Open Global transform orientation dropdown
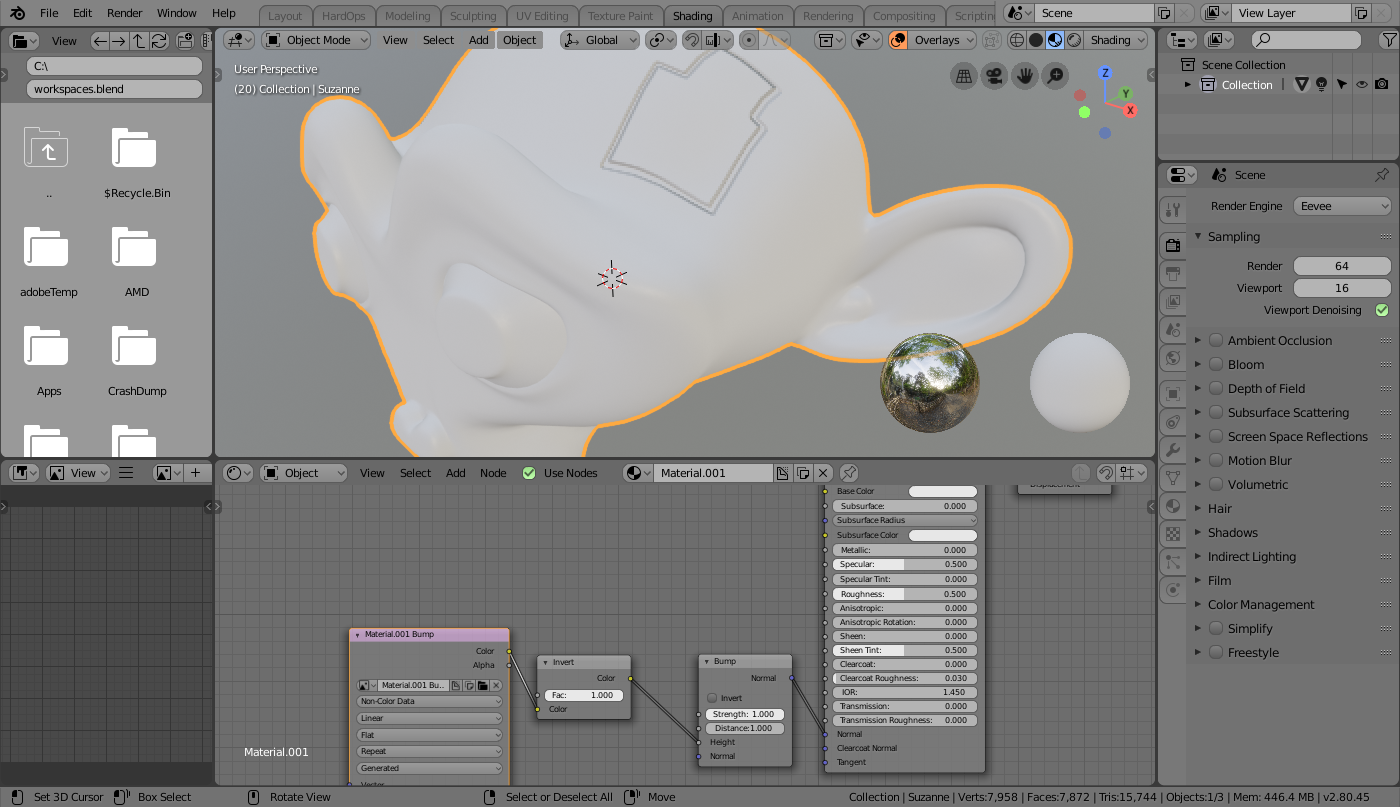This screenshot has width=1400, height=807. tap(600, 40)
